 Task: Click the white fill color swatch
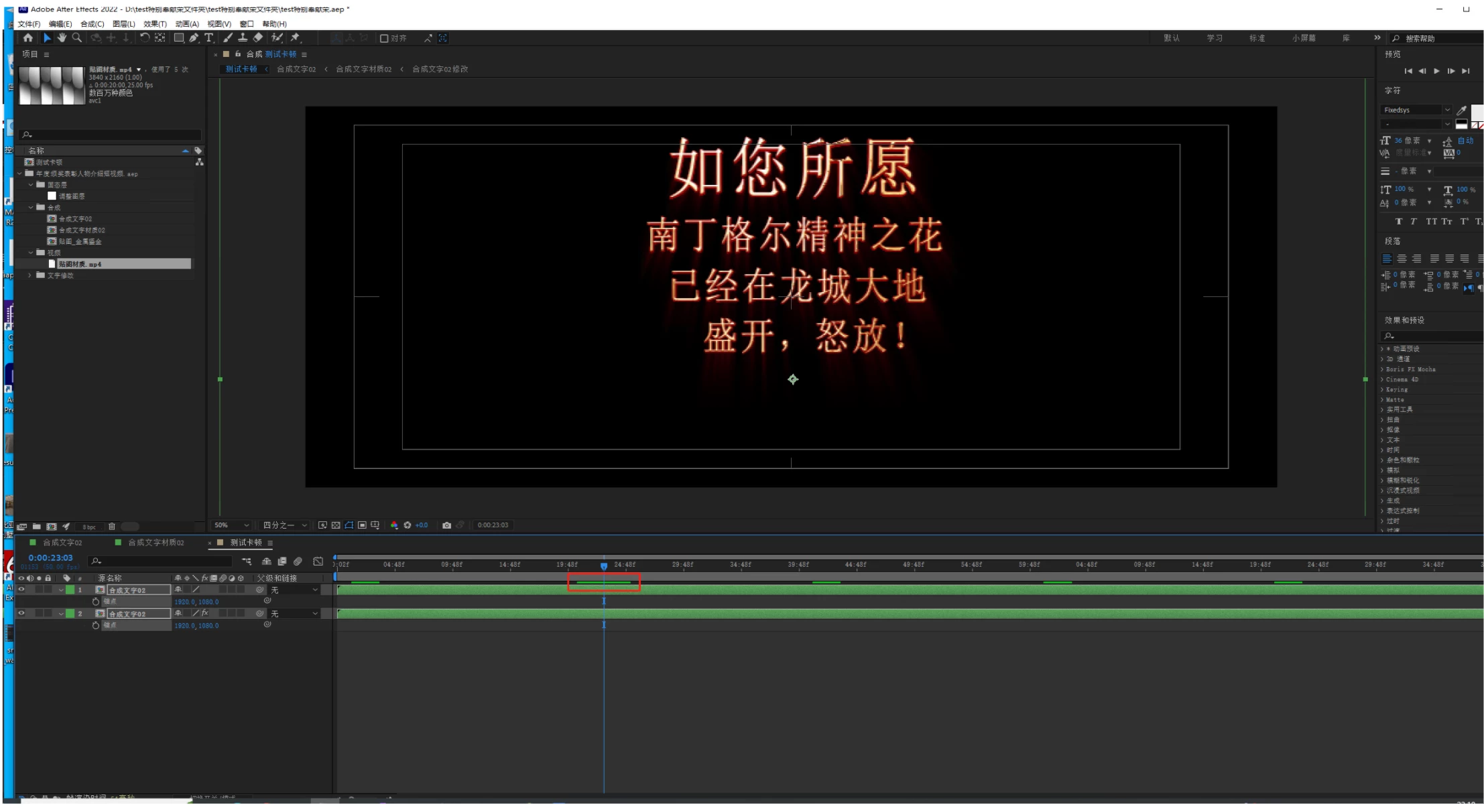coord(1477,111)
